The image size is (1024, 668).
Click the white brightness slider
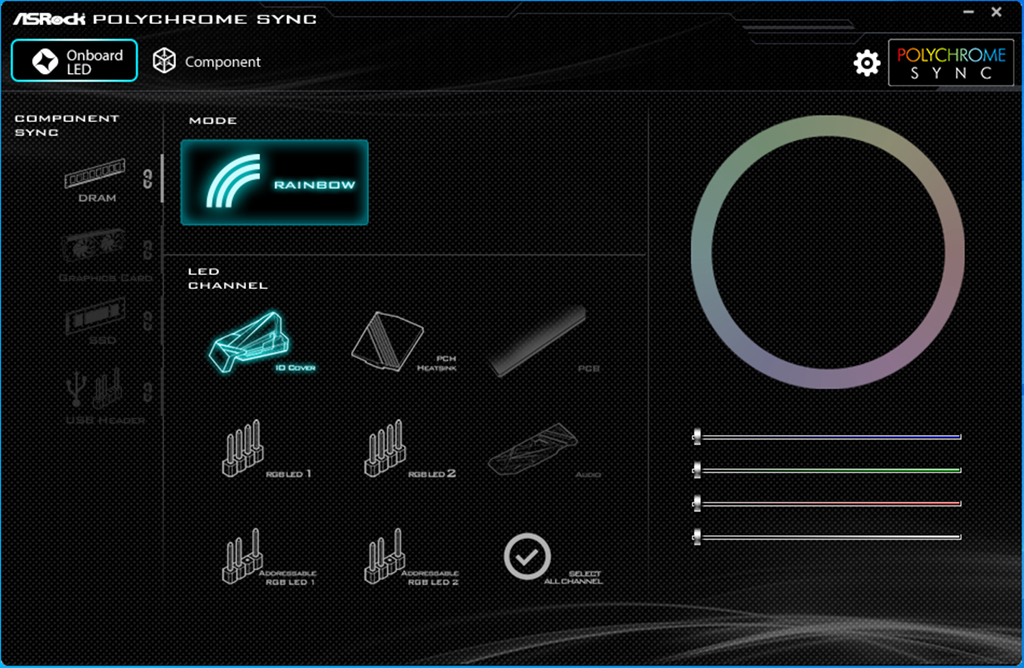[827, 537]
